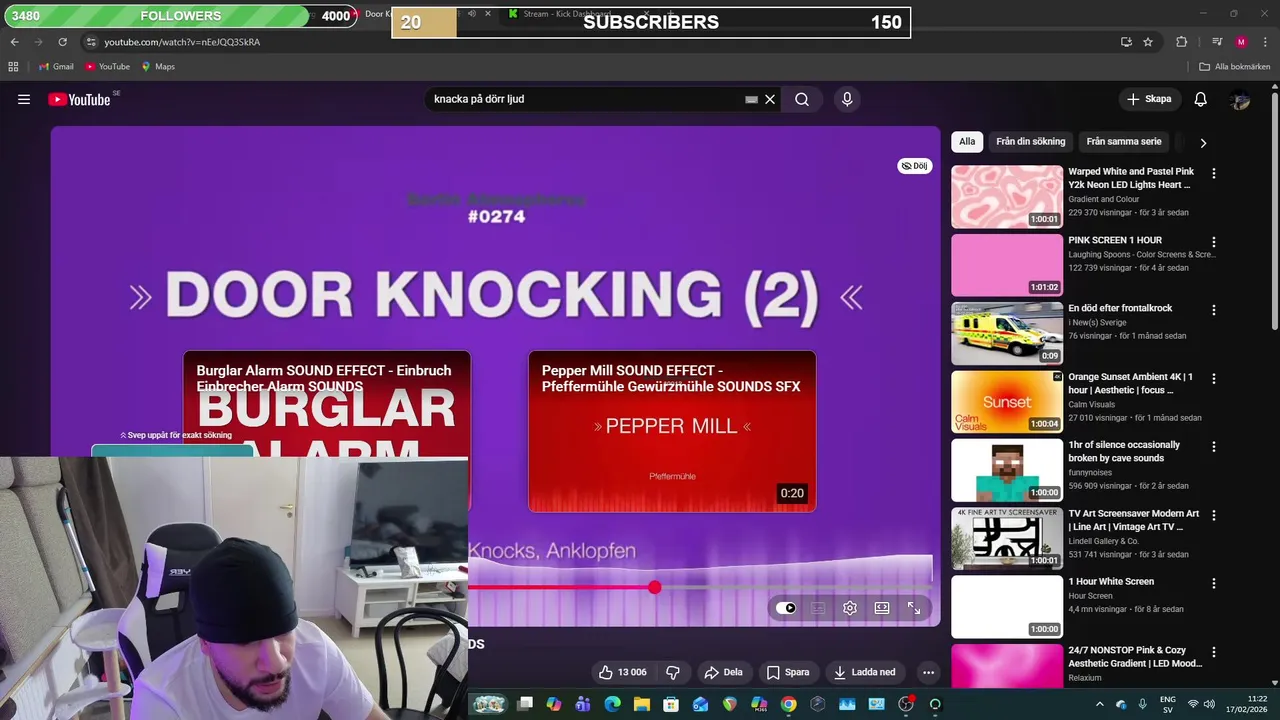Screen dimensions: 1280x720
Task: Click the search magnifier button
Action: [x=802, y=99]
